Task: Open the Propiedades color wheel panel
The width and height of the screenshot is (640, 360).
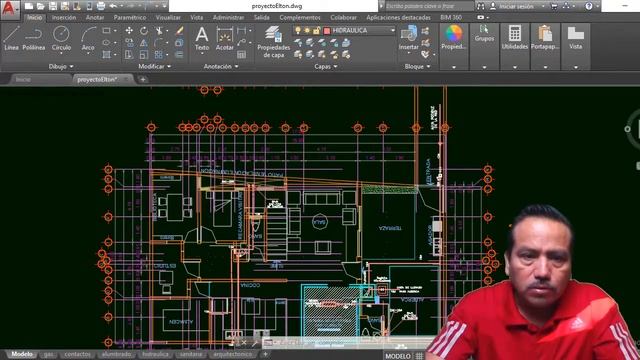Action: click(453, 38)
